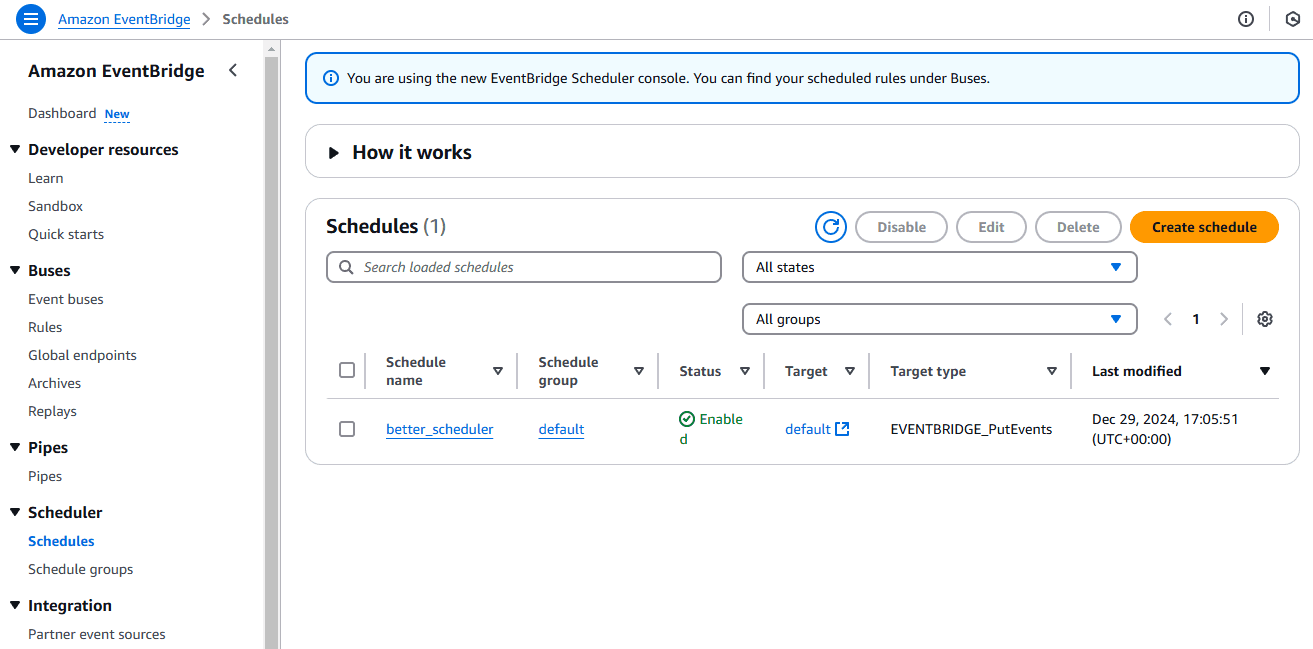1313x649 pixels.
Task: Click the Disable button
Action: click(902, 227)
